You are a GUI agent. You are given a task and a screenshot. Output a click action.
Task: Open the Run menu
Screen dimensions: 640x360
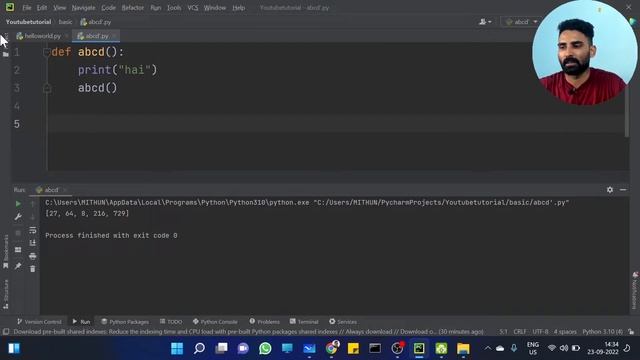point(156,8)
